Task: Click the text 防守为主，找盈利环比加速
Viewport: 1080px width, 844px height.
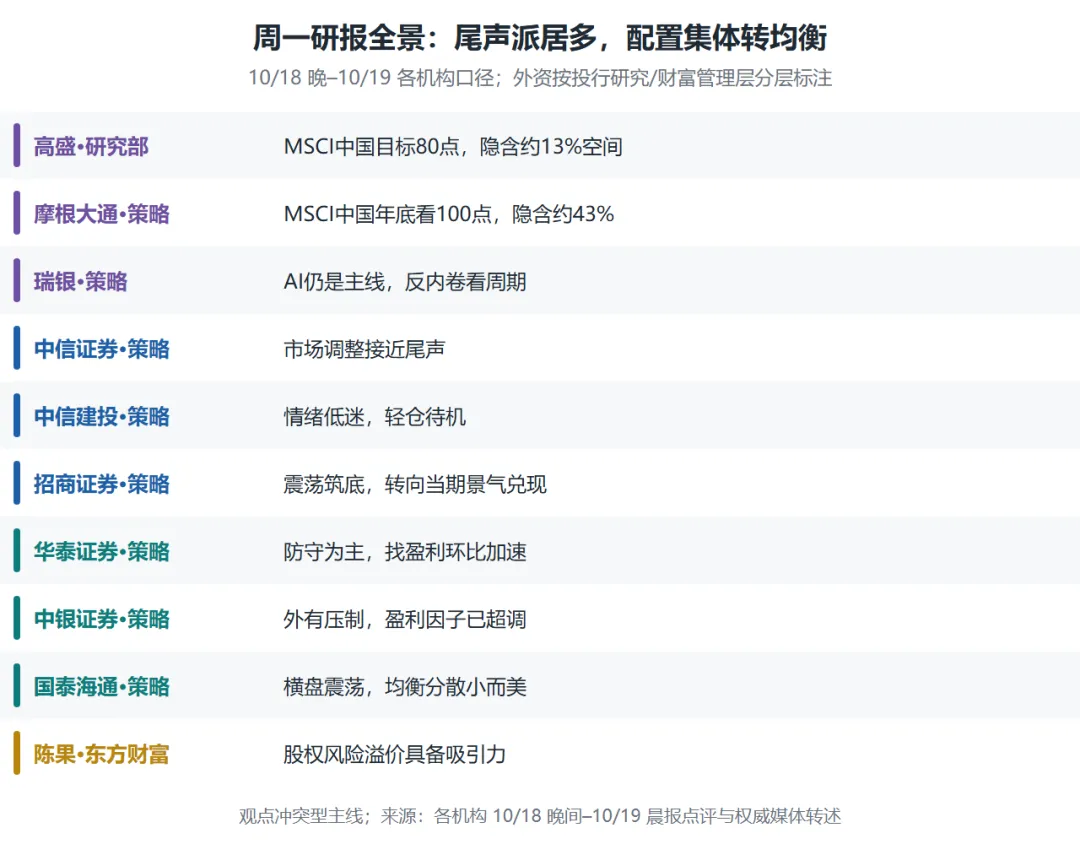Action: (405, 552)
